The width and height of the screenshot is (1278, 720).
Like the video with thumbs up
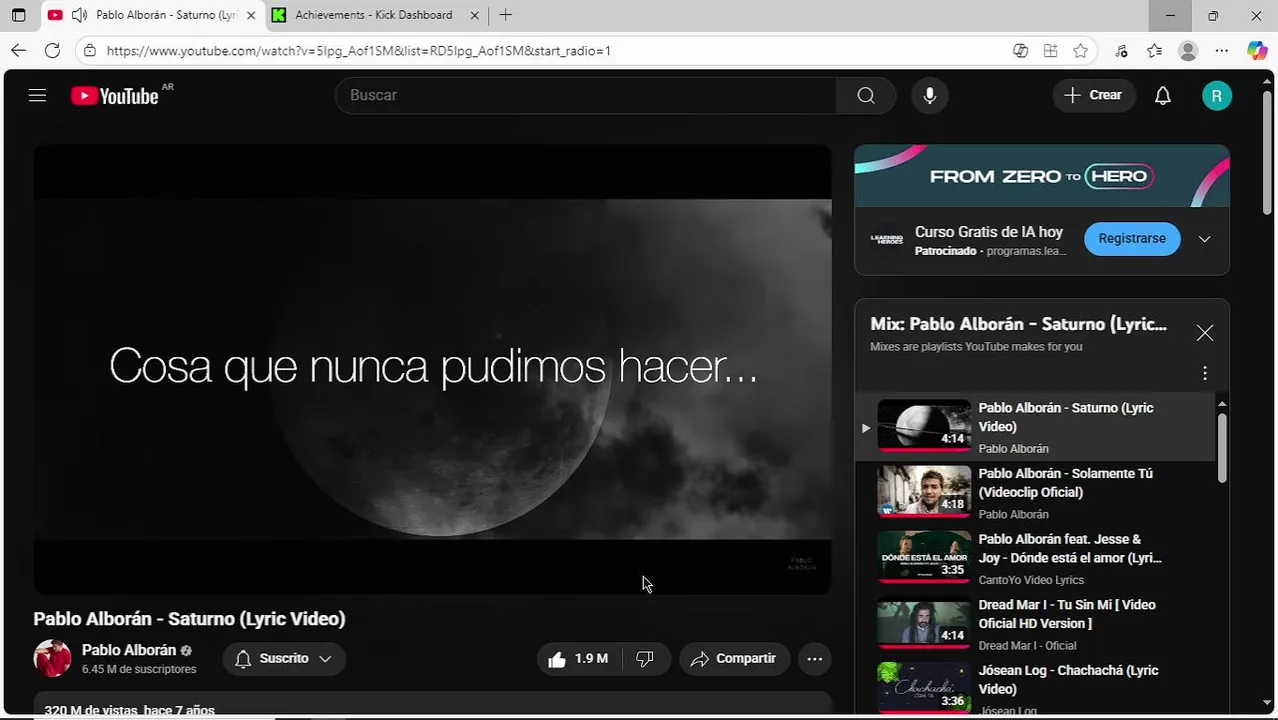tap(579, 658)
